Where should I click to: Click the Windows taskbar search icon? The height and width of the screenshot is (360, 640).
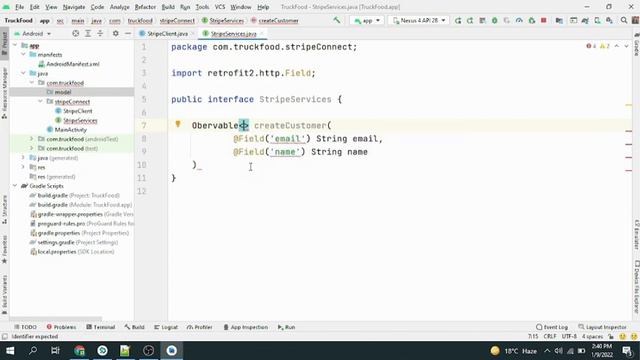[x=33, y=351]
